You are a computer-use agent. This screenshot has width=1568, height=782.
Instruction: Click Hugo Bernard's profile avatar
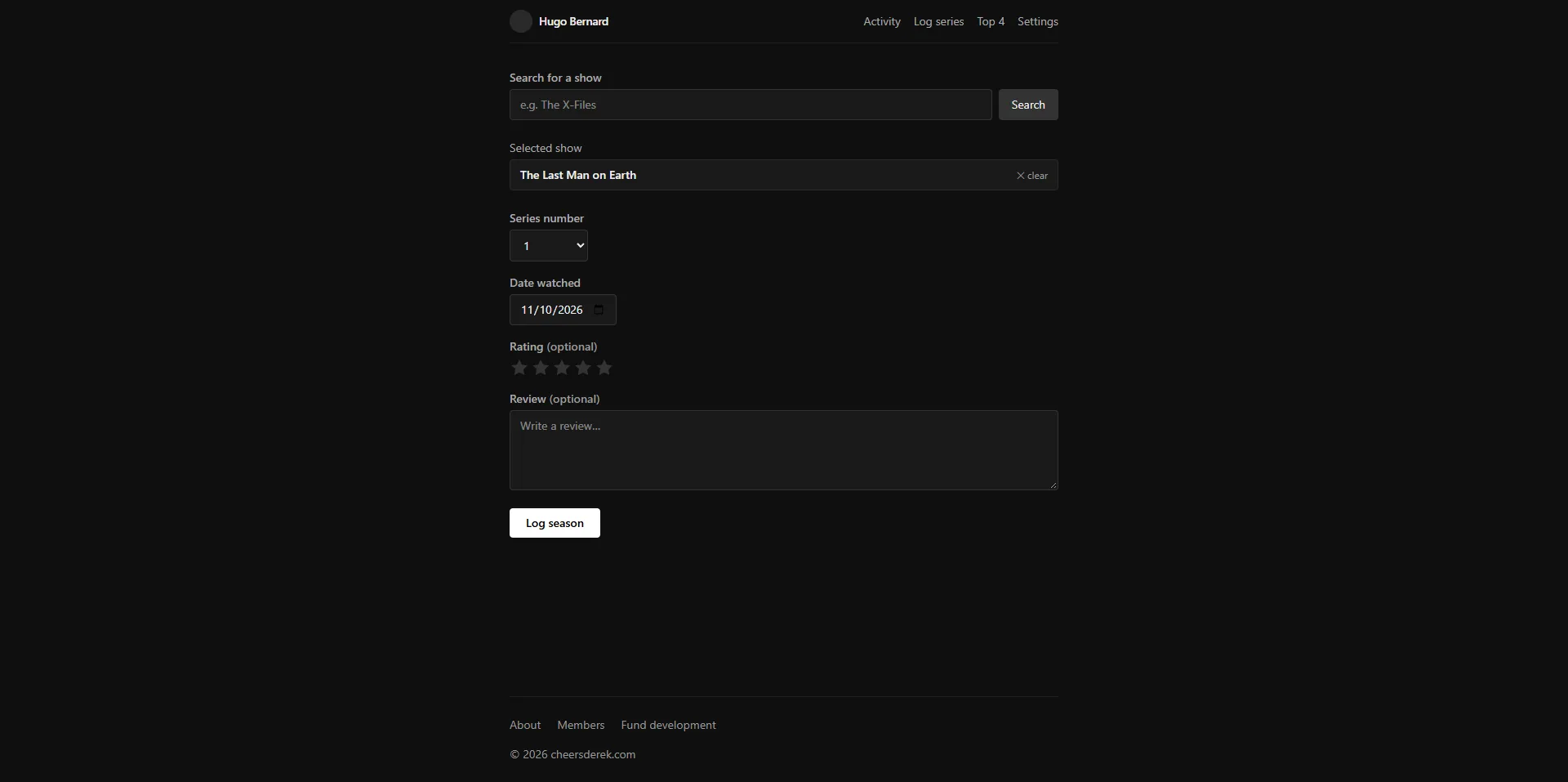coord(520,21)
